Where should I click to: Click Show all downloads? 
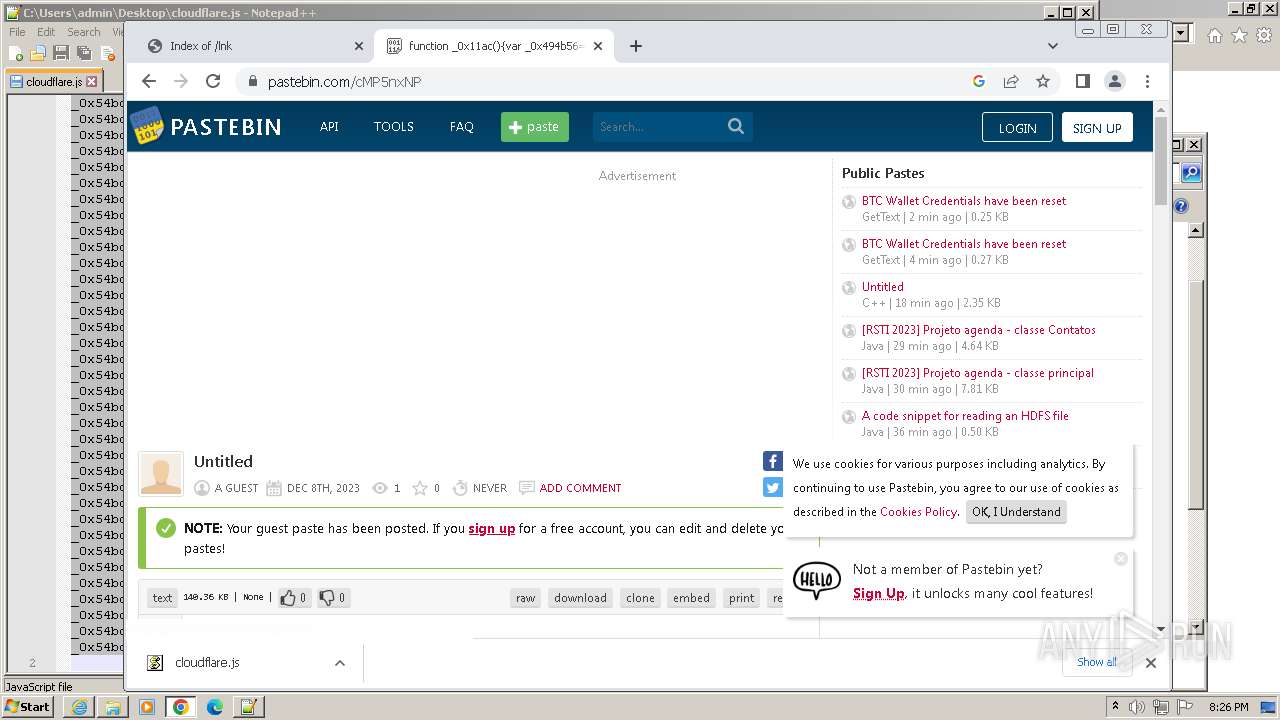(x=1097, y=662)
